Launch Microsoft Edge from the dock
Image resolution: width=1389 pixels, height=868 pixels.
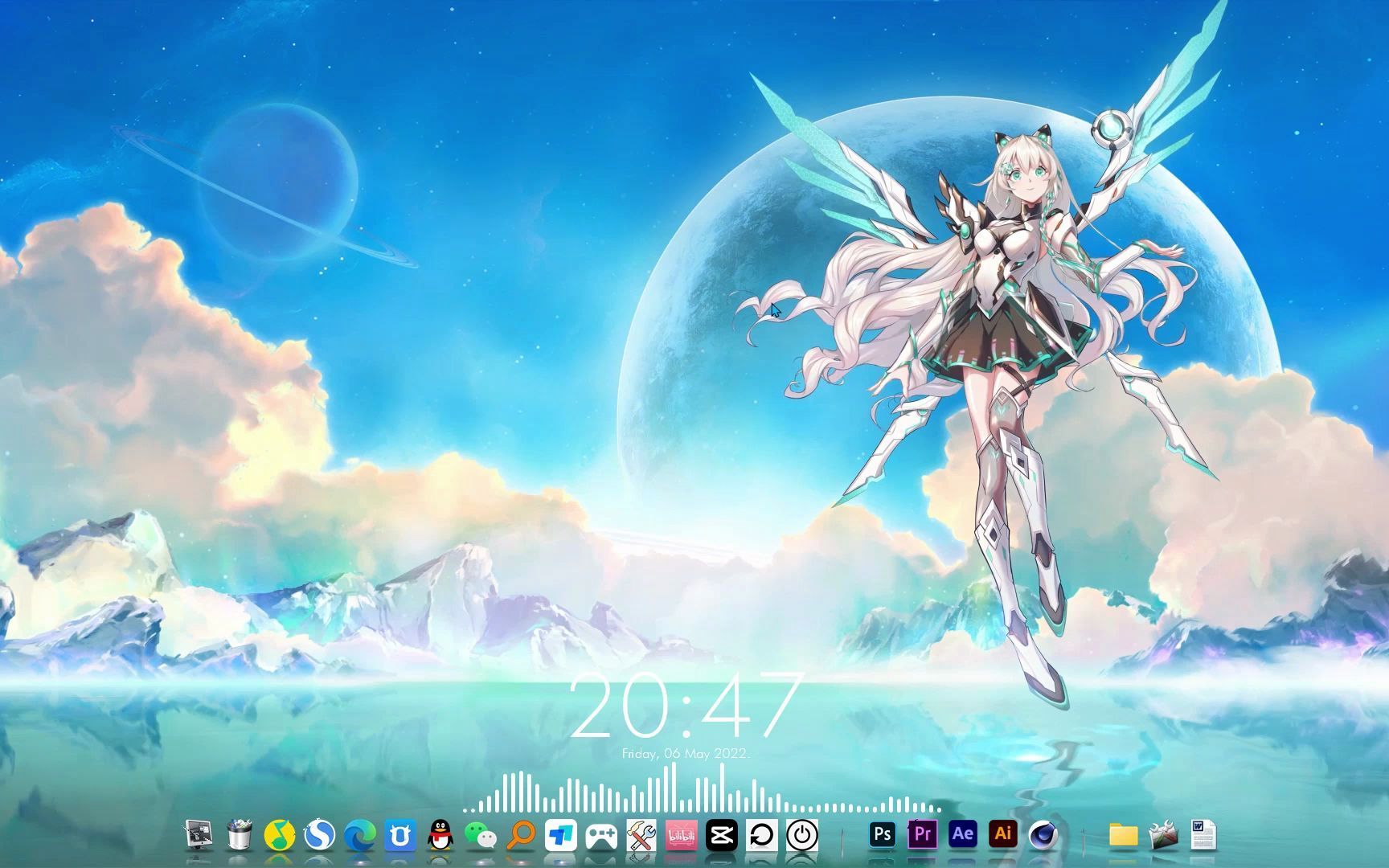tap(359, 836)
